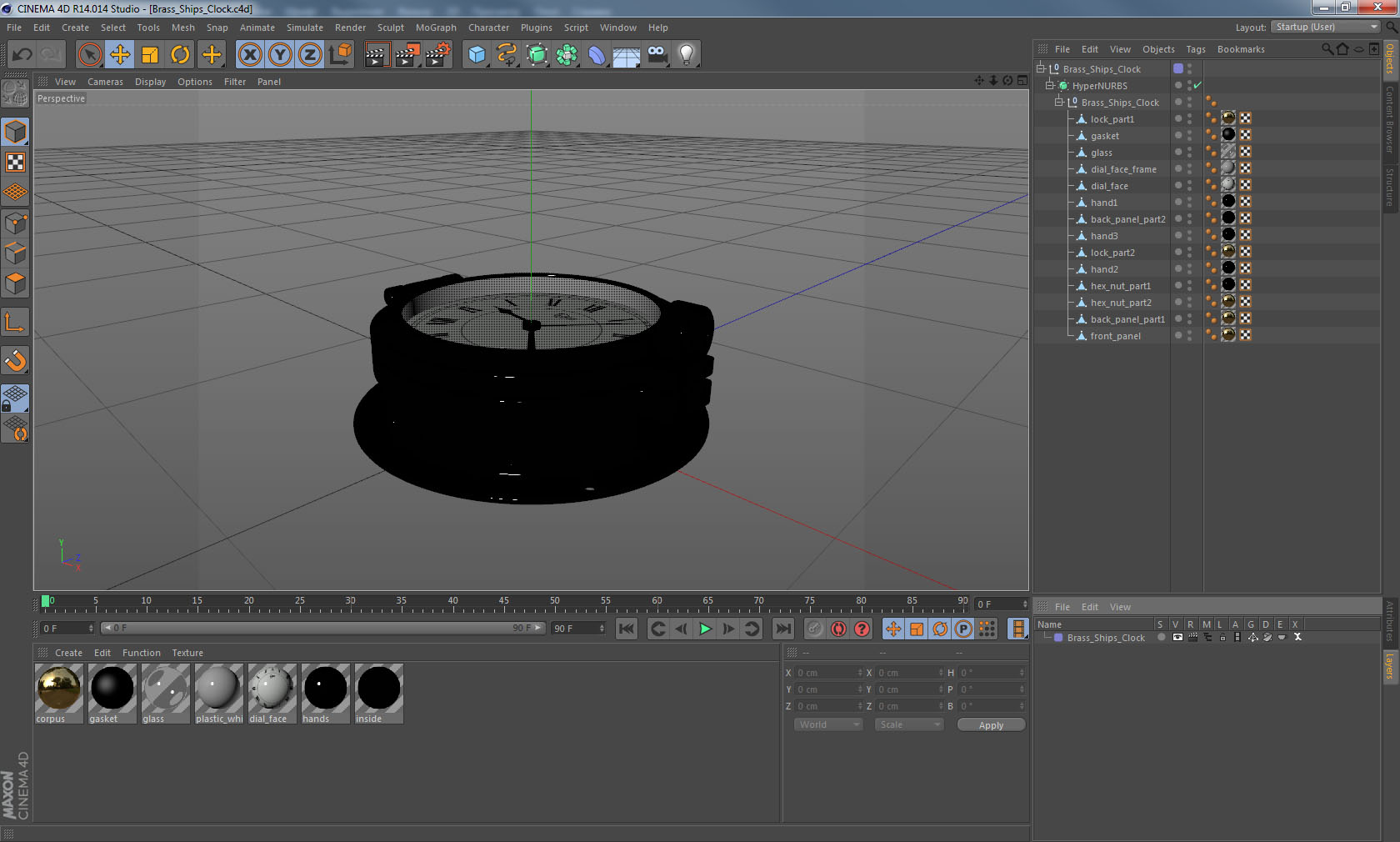Switch coordinate system icon

(x=340, y=55)
